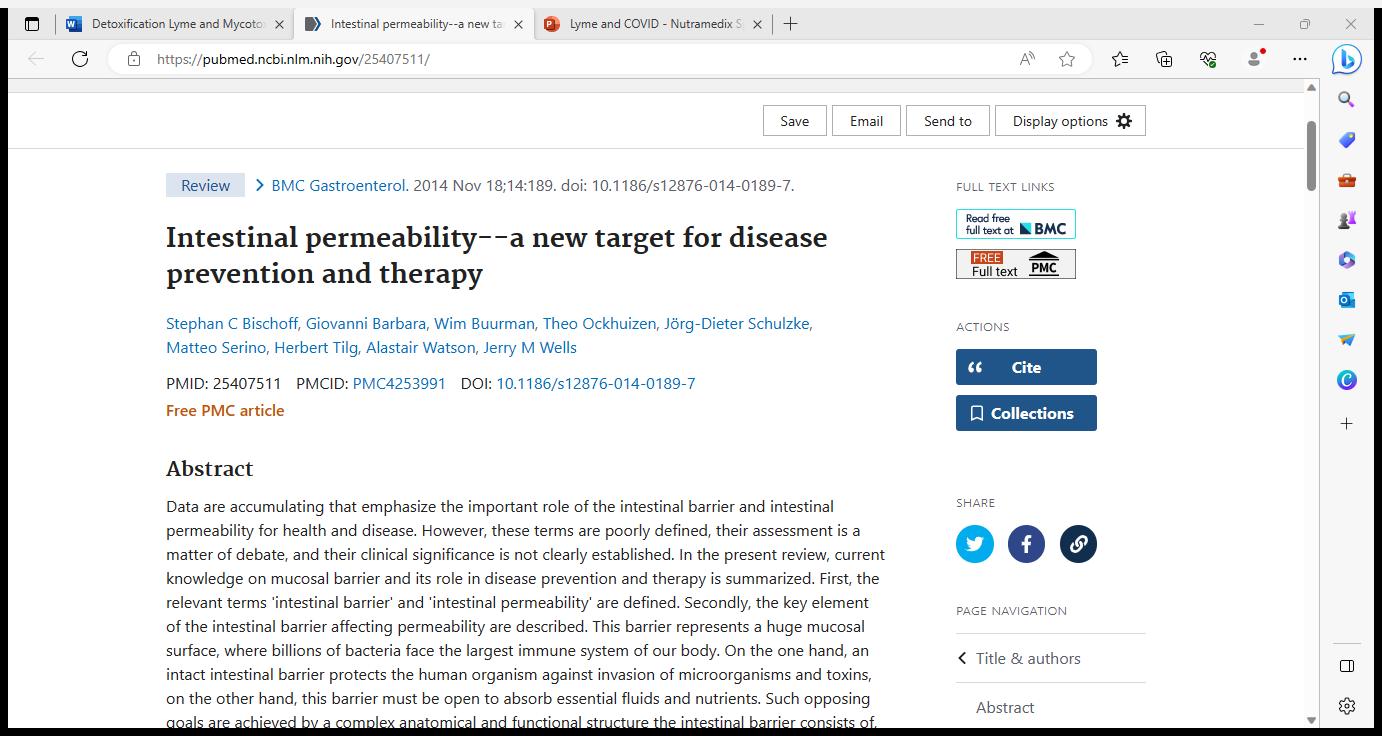Copy the article permalink

click(1078, 544)
